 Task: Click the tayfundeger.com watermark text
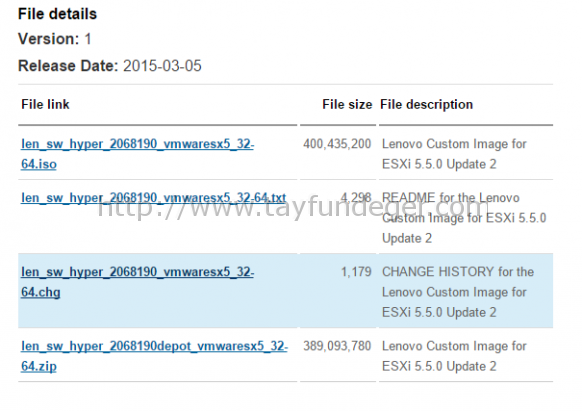pos(293,208)
